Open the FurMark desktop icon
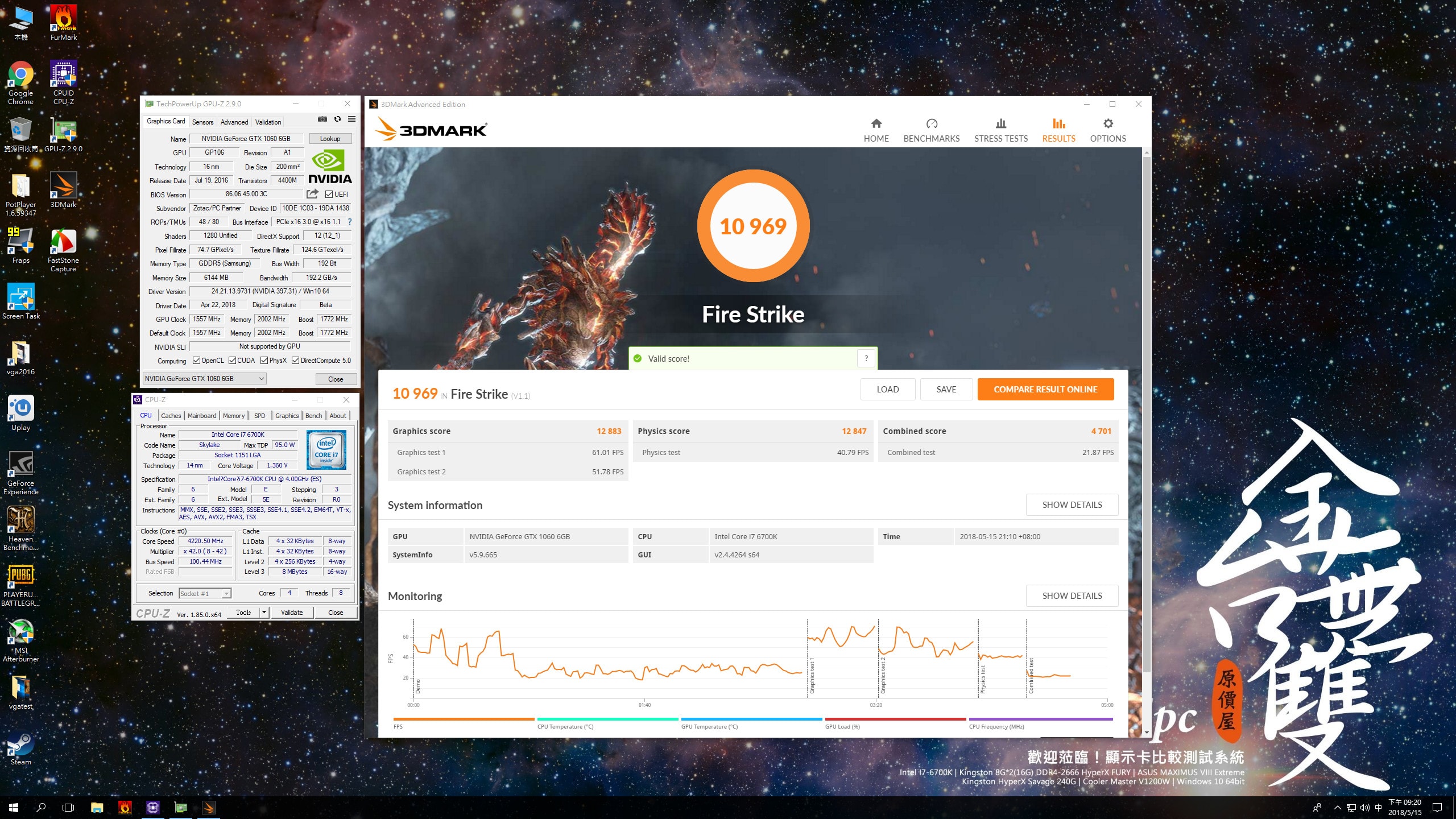Viewport: 1456px width, 819px height. pos(64,23)
